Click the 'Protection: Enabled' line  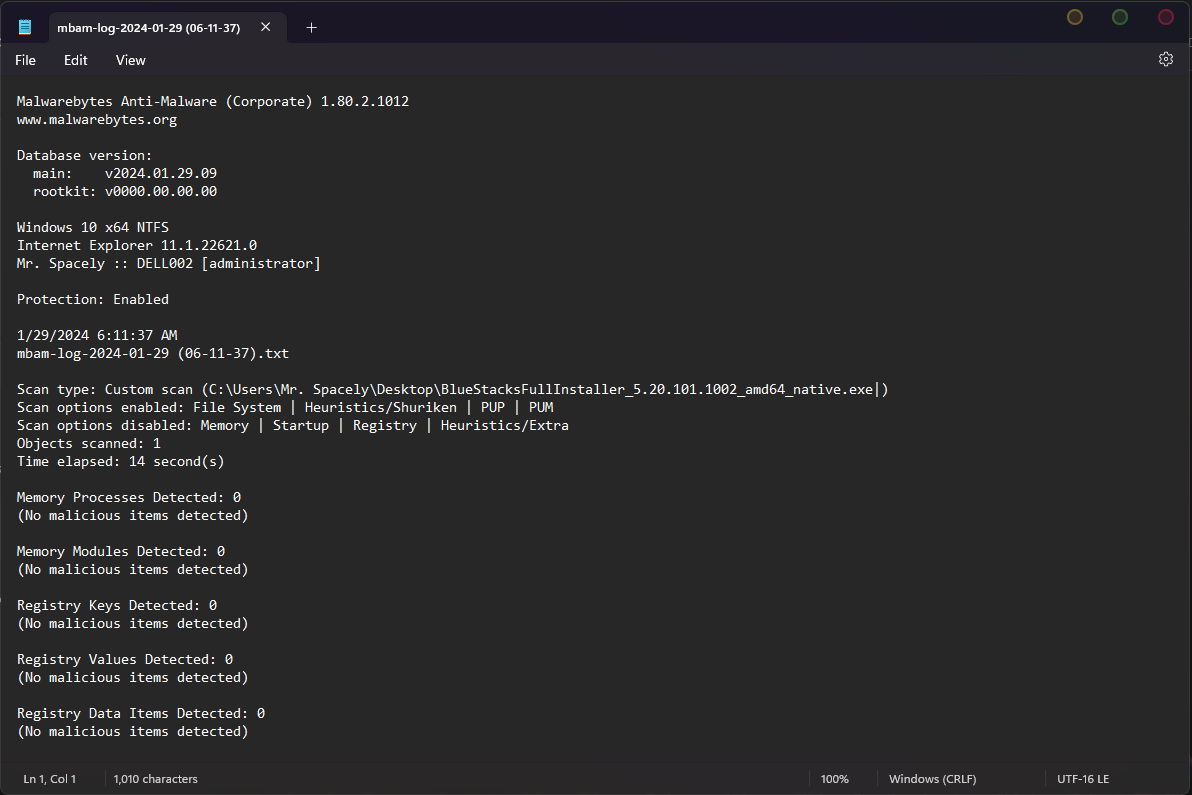(x=93, y=299)
